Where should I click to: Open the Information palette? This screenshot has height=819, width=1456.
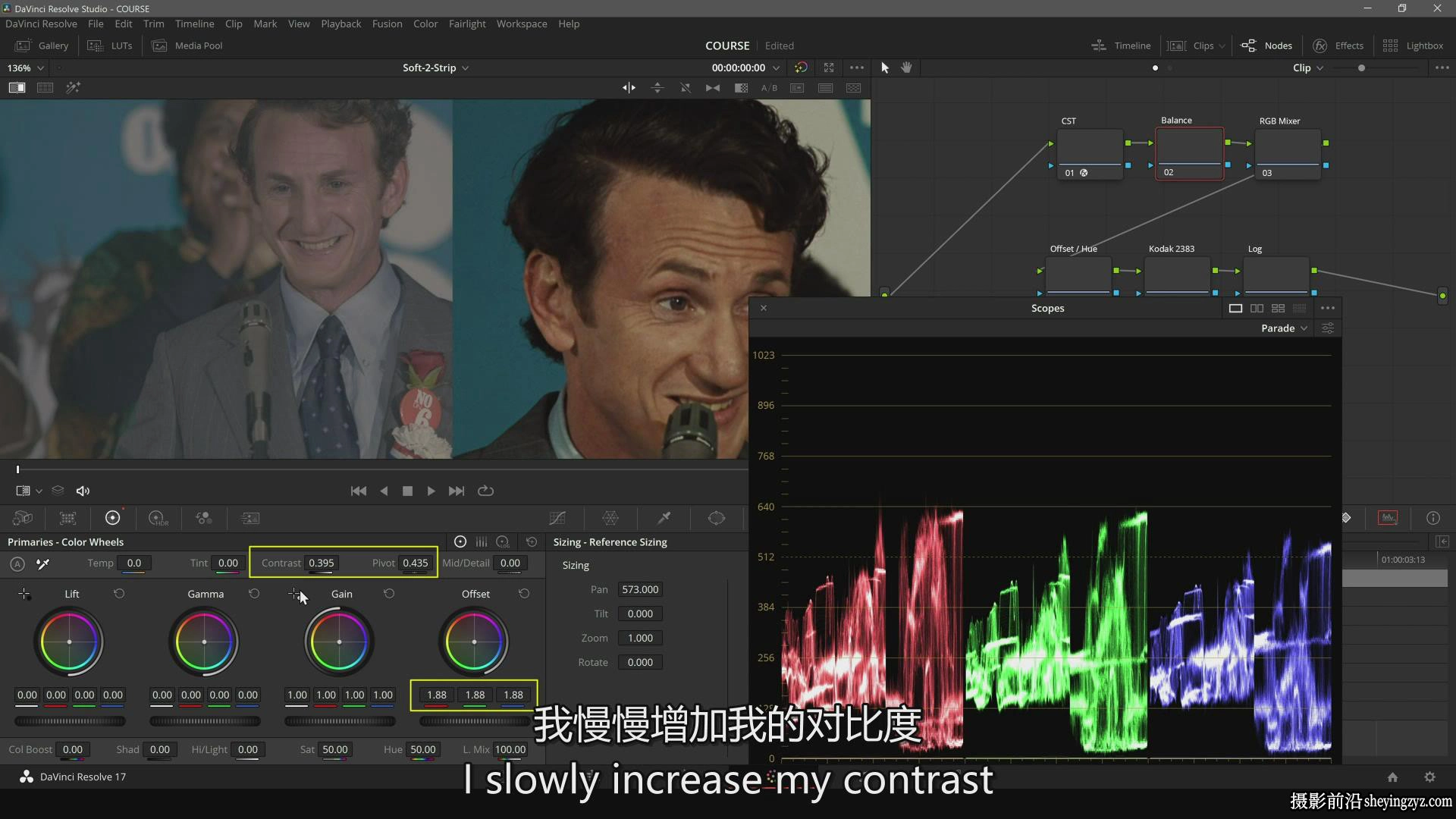click(1432, 518)
